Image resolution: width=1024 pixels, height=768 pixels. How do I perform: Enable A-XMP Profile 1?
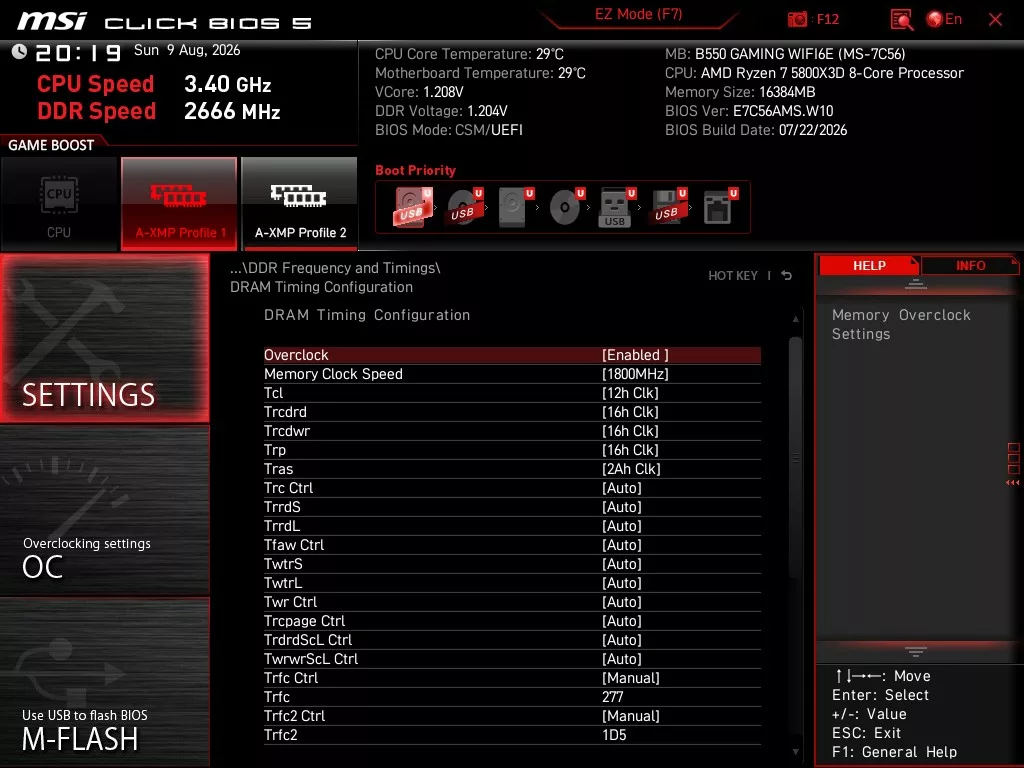[x=179, y=204]
